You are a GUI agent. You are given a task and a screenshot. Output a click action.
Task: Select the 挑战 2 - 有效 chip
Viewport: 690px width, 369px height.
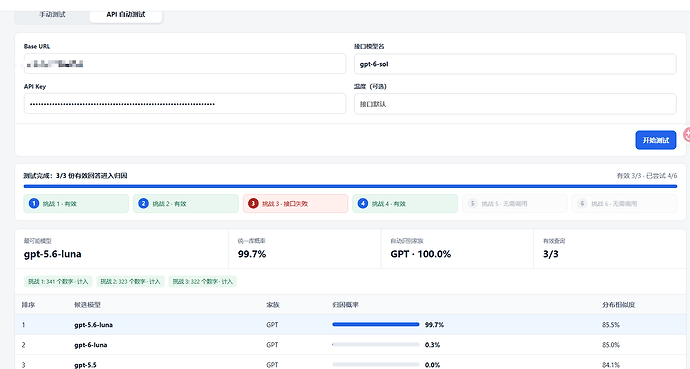pyautogui.click(x=186, y=204)
